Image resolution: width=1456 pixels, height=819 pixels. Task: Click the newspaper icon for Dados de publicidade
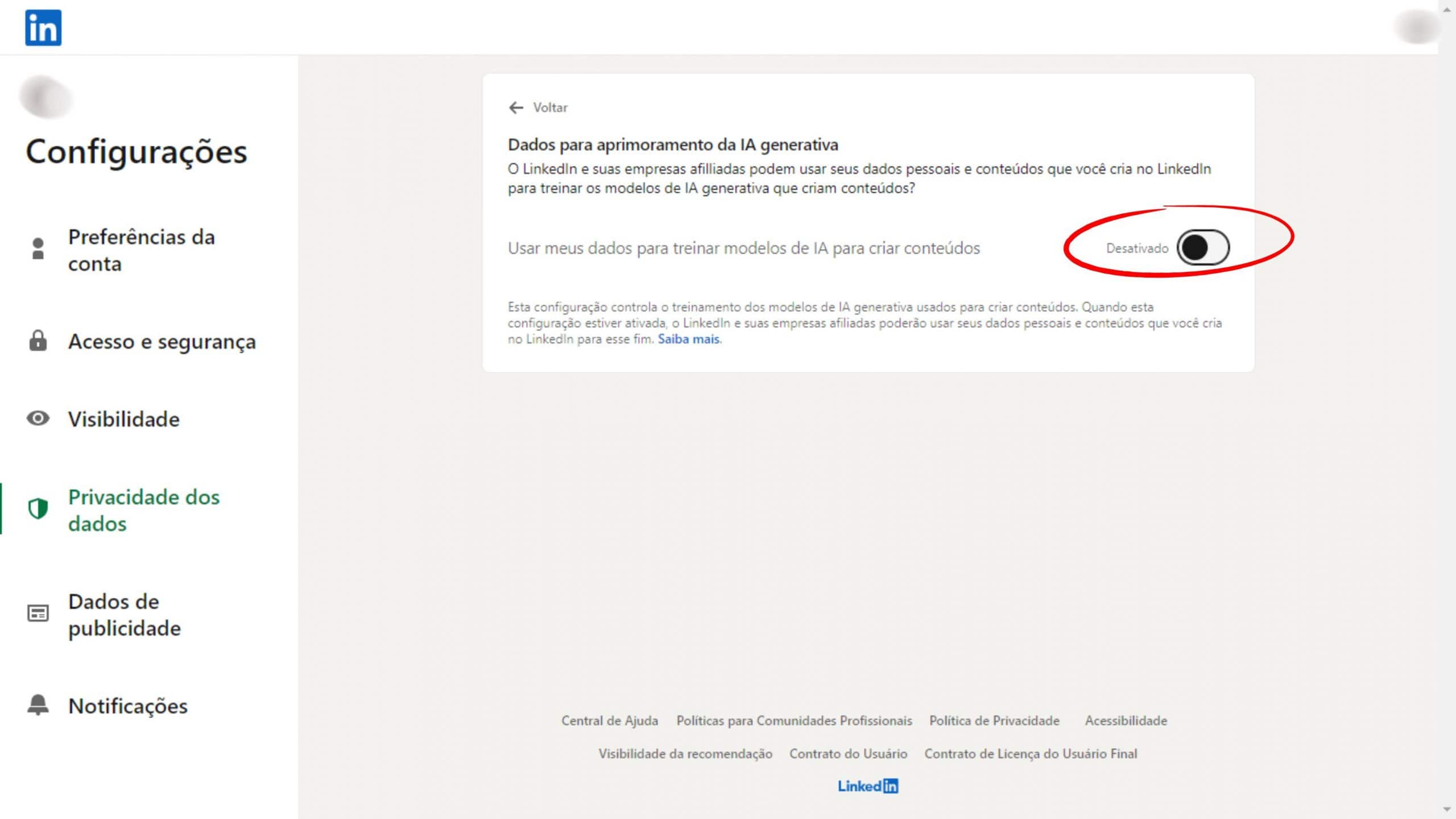38,613
